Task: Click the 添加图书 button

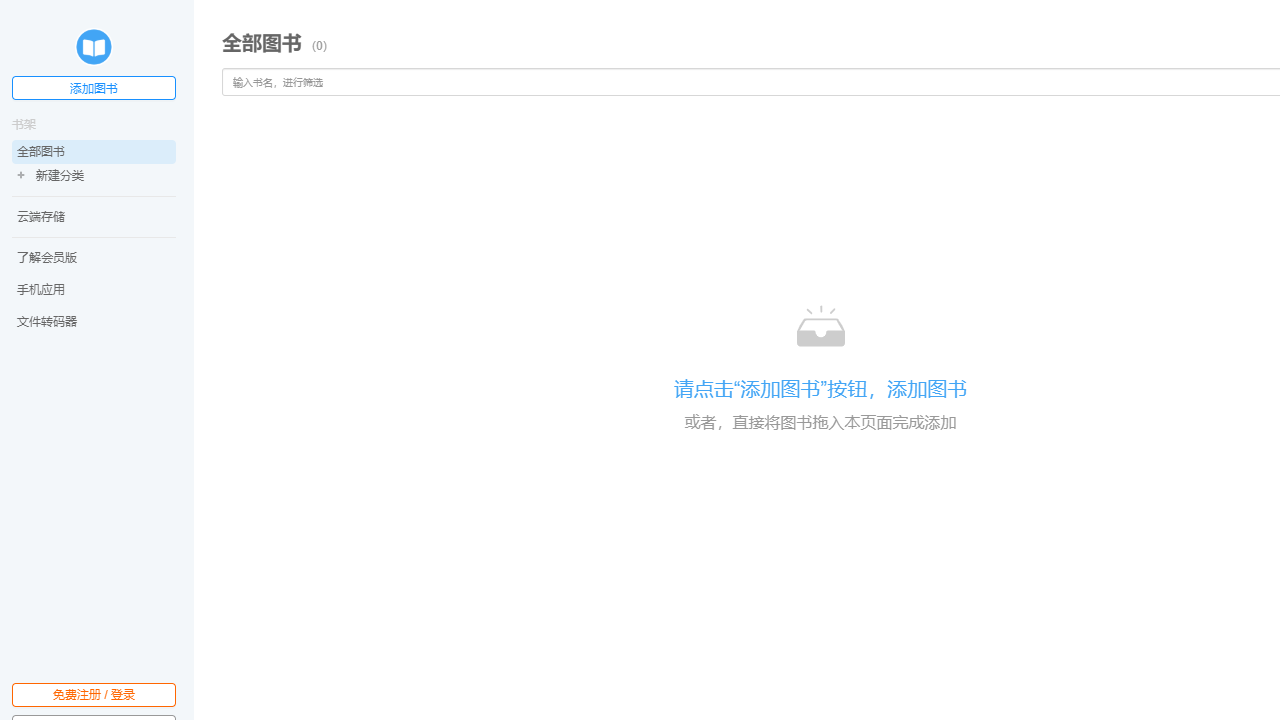Action: (94, 88)
